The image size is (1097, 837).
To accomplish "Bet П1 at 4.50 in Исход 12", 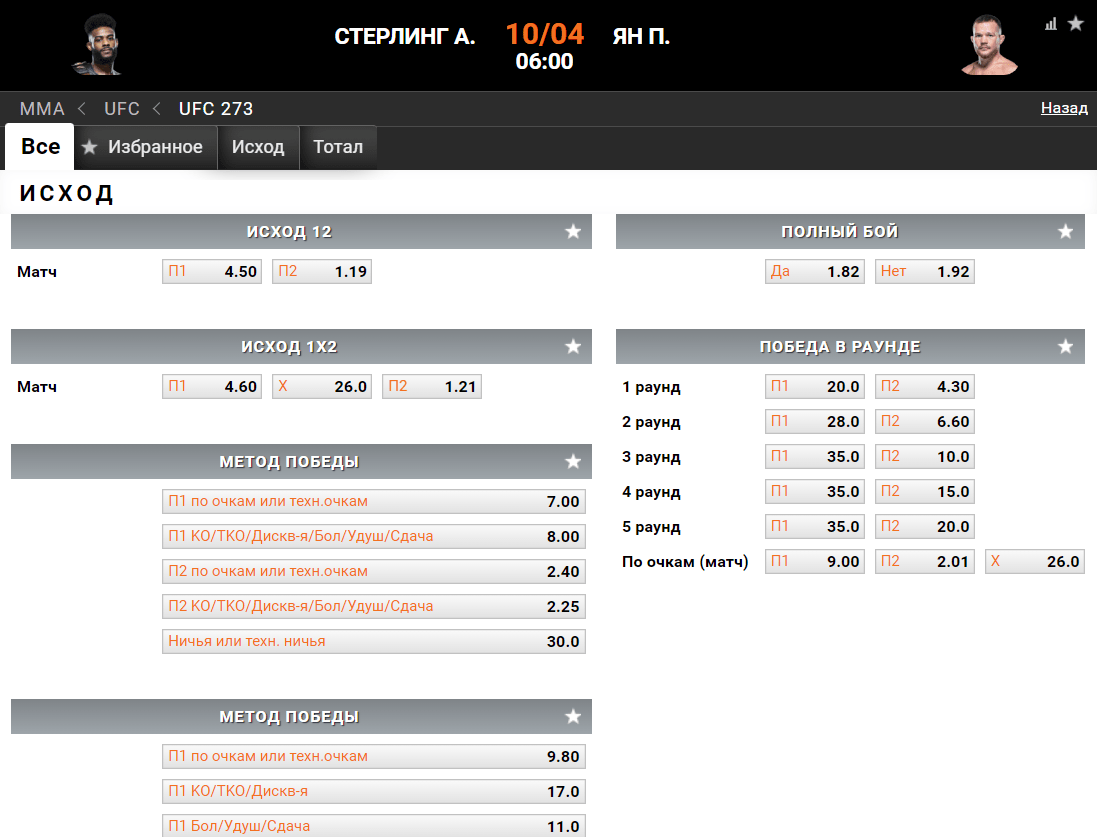I will pos(212,272).
